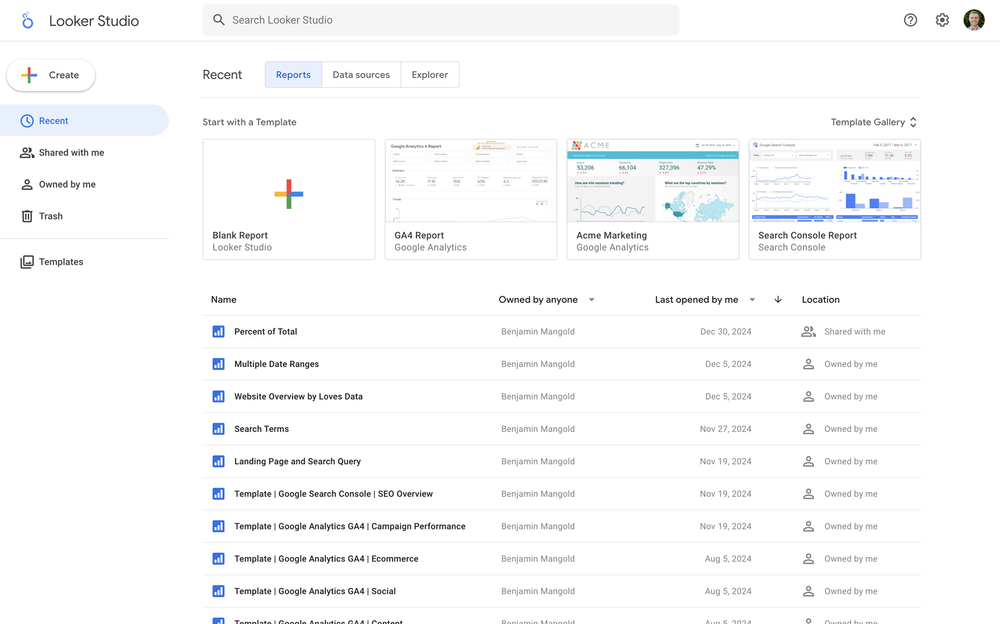1000x624 pixels.
Task: Click the Trash bin icon
Action: 27,216
